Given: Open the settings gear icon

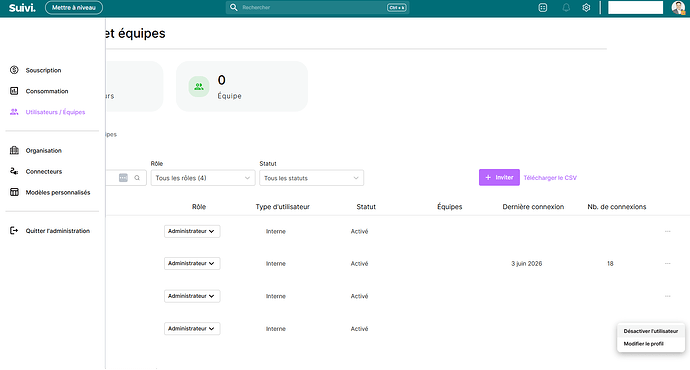Looking at the screenshot, I should (x=586, y=7).
